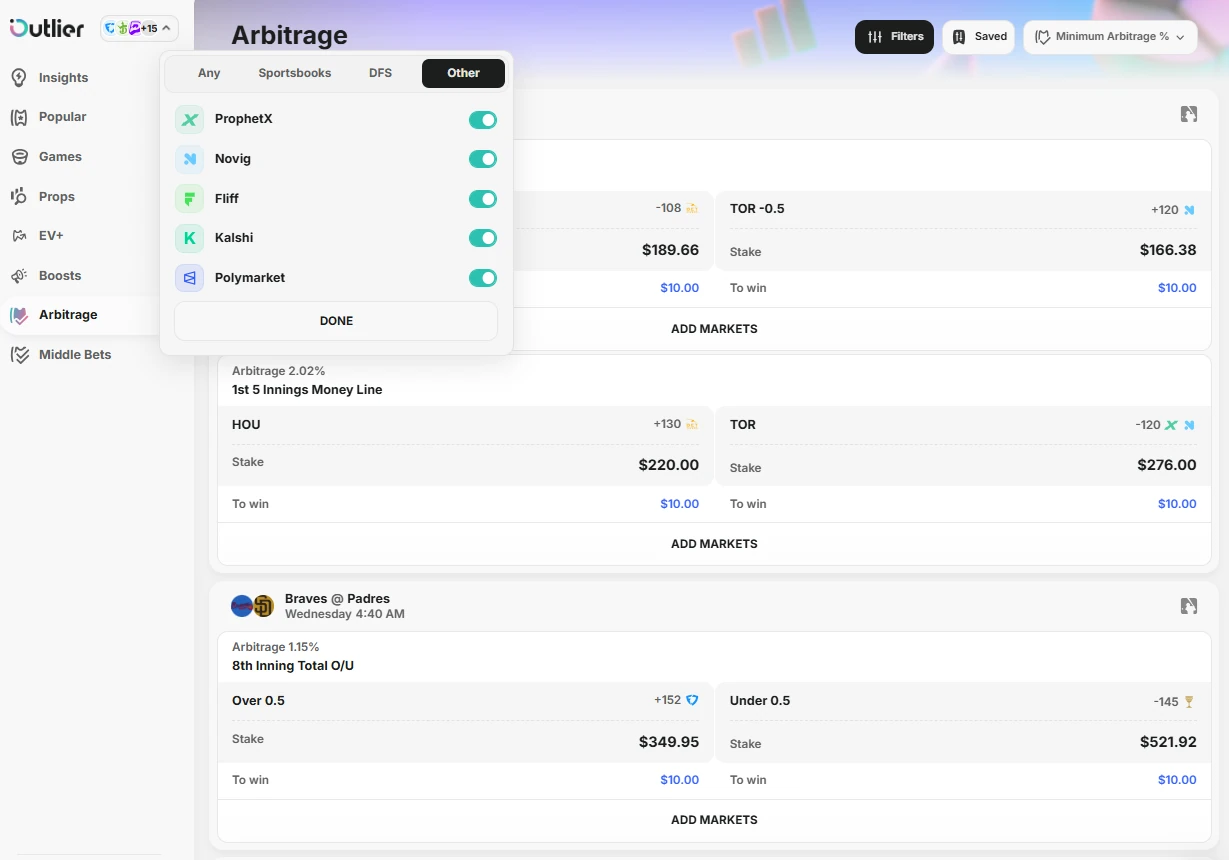Click the Fliff logo icon
This screenshot has width=1229, height=860.
(189, 198)
